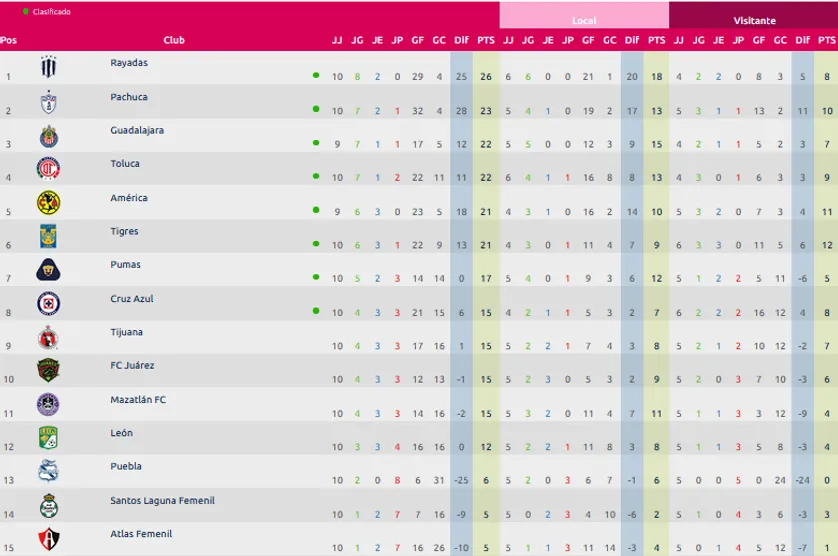
Task: Click the Atlas Femenil team crest
Action: click(48, 540)
